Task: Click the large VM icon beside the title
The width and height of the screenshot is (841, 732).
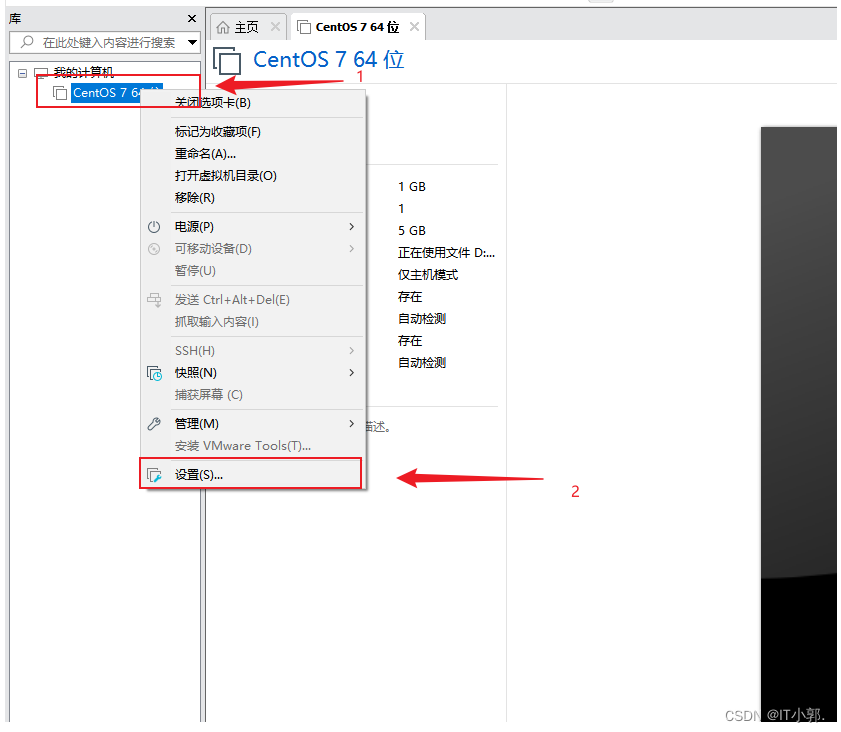Action: pos(227,61)
